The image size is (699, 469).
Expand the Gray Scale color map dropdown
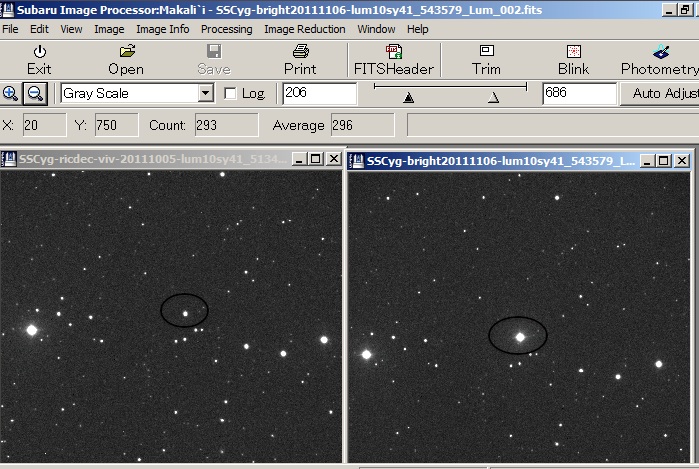pyautogui.click(x=206, y=93)
